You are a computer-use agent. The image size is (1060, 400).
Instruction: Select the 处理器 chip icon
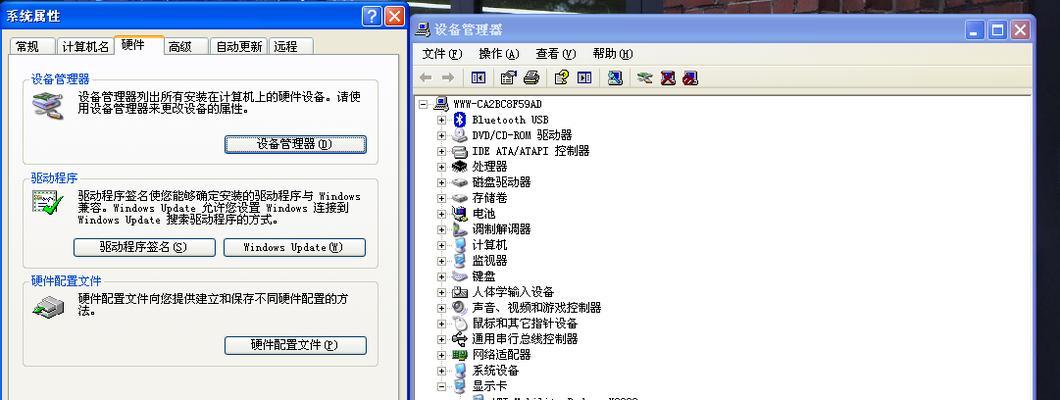click(460, 166)
